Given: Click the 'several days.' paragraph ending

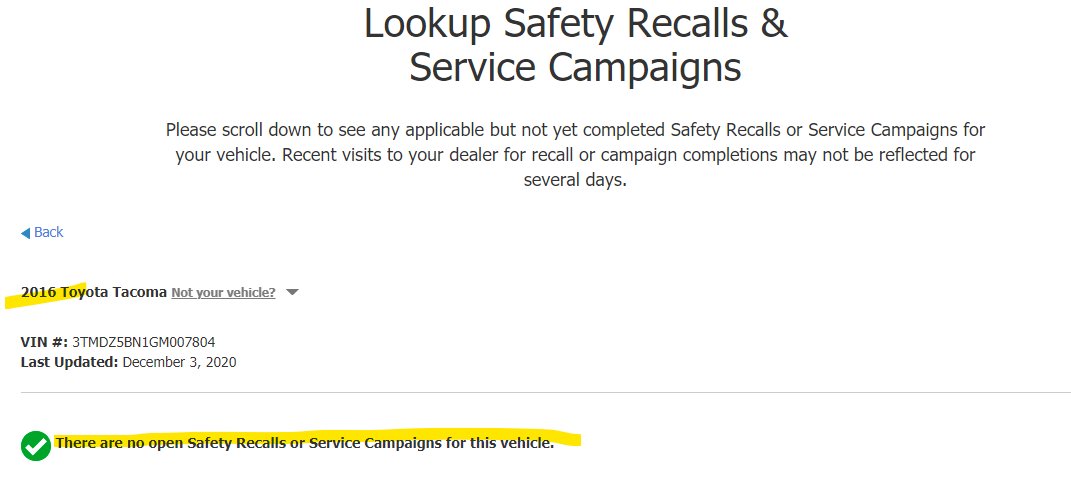Looking at the screenshot, I should point(575,180).
